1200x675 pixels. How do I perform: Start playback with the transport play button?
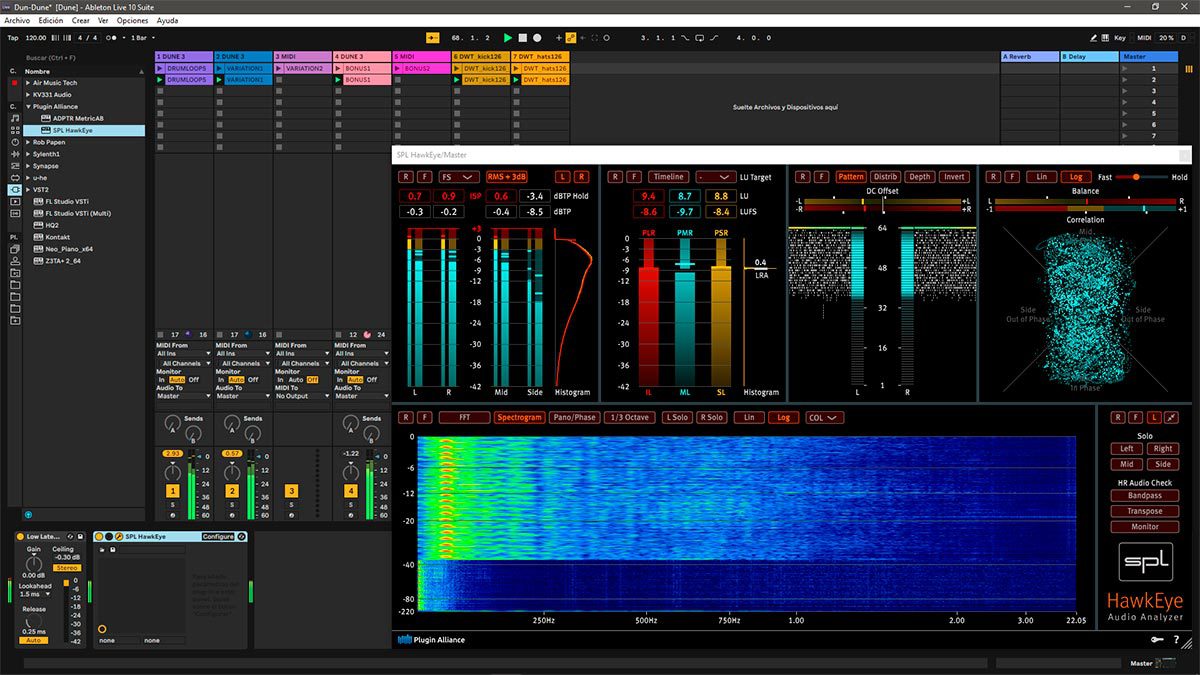pyautogui.click(x=507, y=38)
